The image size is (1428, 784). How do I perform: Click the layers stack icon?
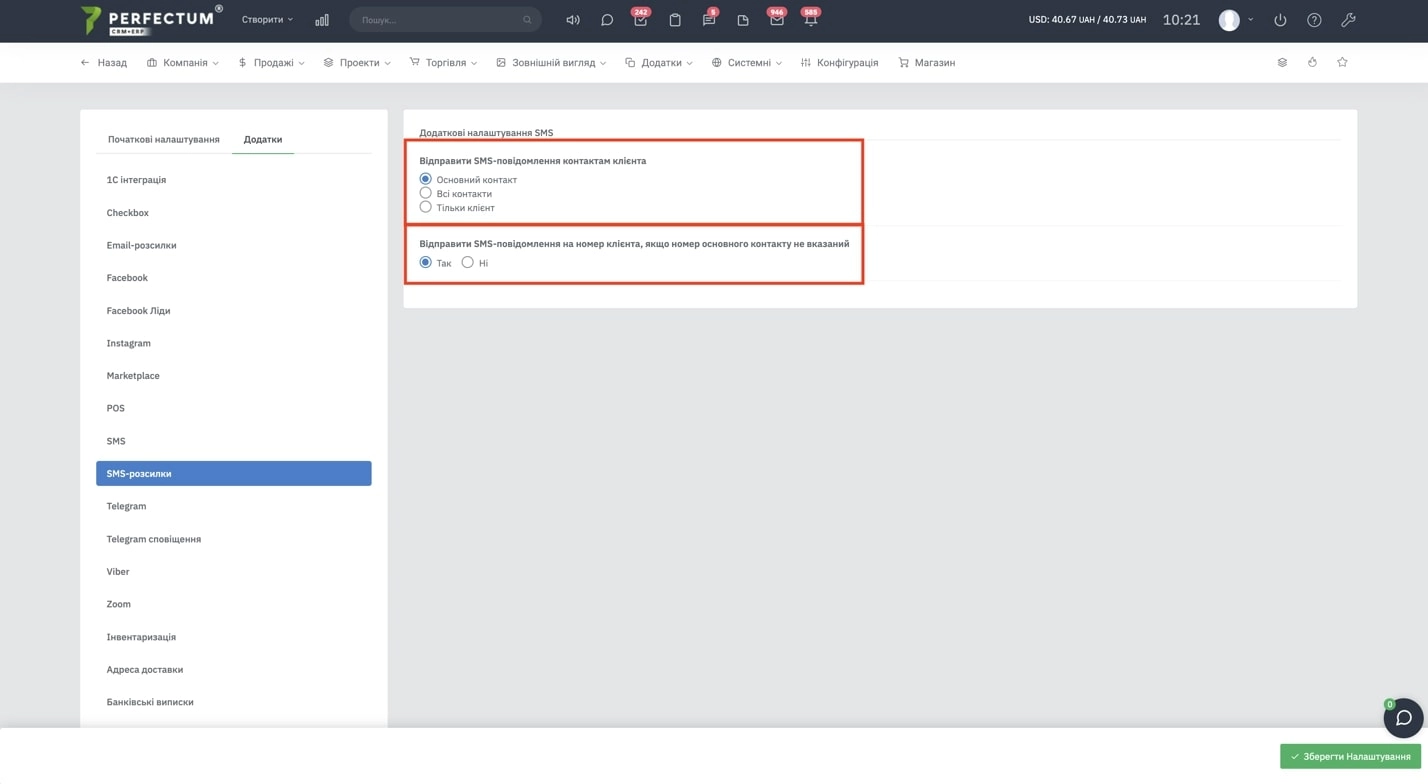1282,62
